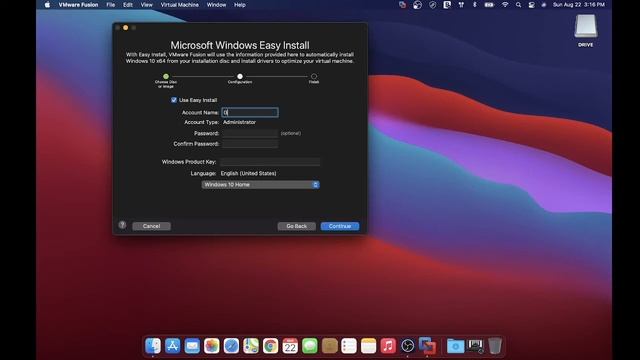
Task: Click the 'English (United States)' language text
Action: tap(249, 173)
